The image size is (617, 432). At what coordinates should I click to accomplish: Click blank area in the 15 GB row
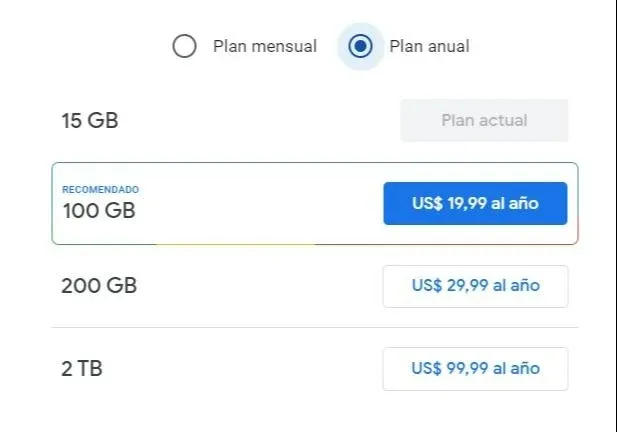pos(260,121)
